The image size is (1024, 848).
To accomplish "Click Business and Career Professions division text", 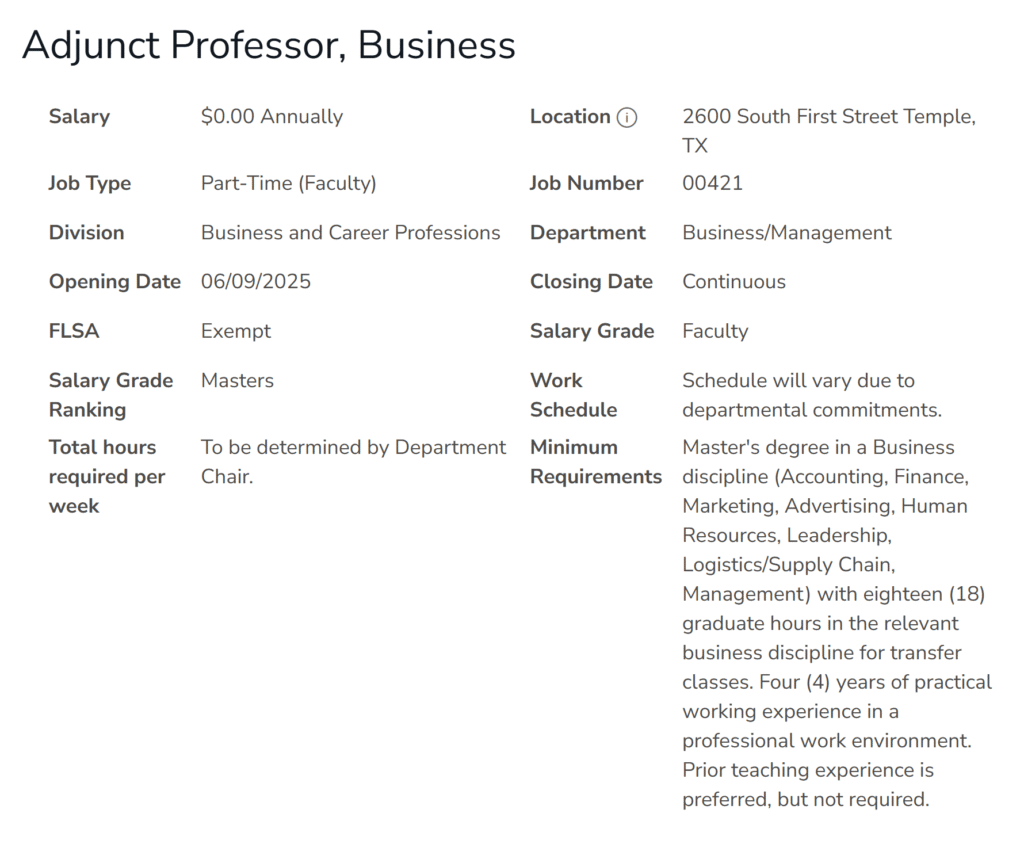I will 350,233.
